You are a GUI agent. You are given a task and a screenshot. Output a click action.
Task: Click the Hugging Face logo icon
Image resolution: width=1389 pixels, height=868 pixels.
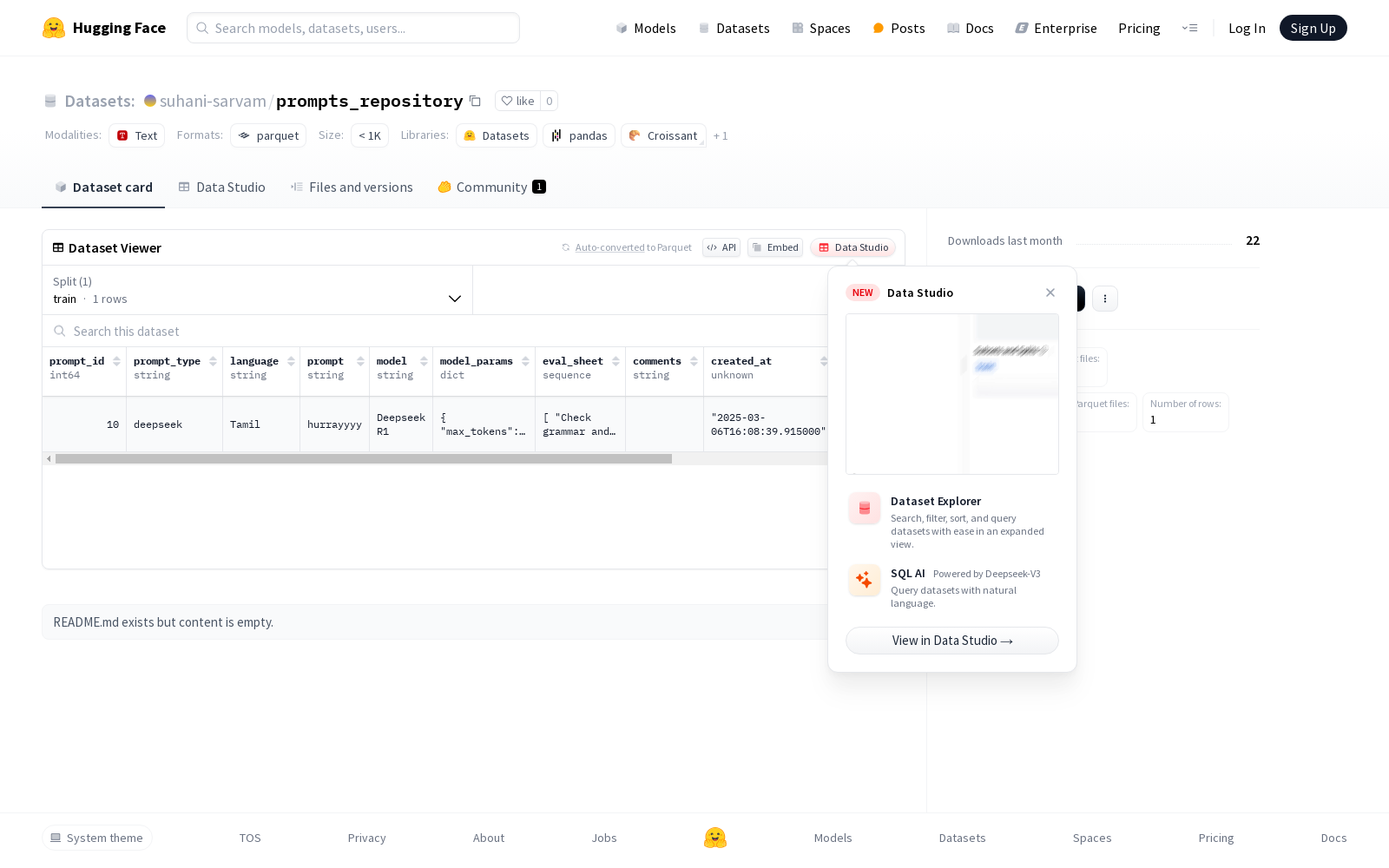54,28
